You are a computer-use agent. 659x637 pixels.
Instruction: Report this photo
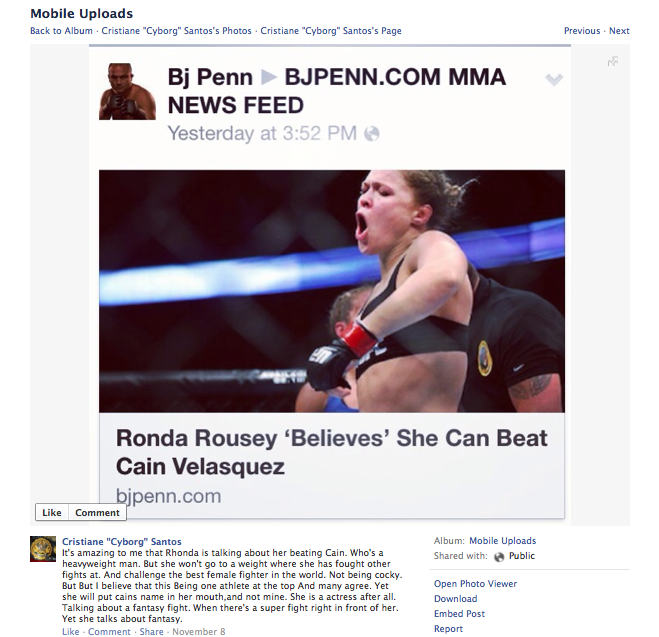[448, 629]
